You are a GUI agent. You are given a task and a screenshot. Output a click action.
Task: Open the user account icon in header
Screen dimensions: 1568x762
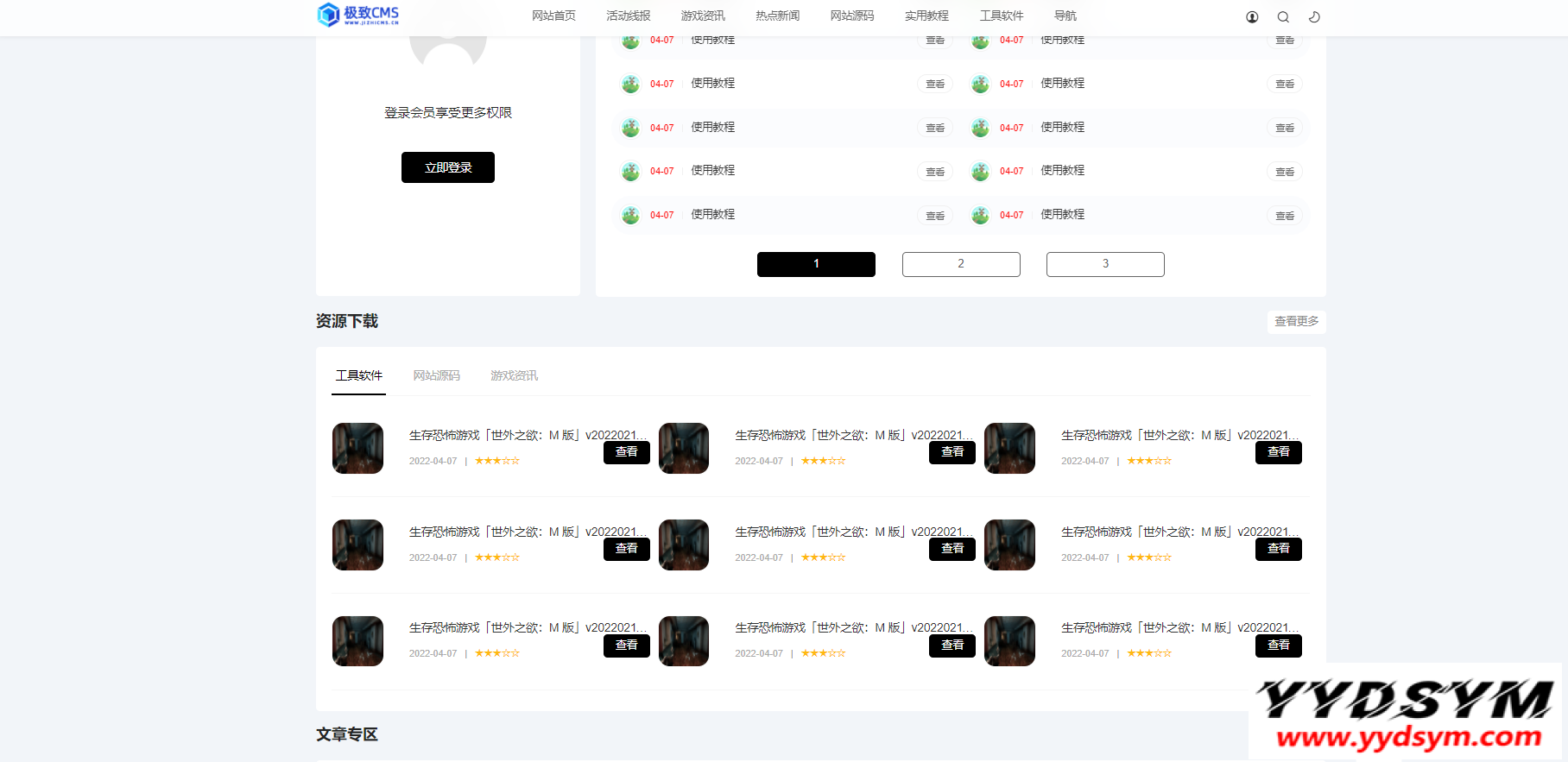coord(1252,16)
